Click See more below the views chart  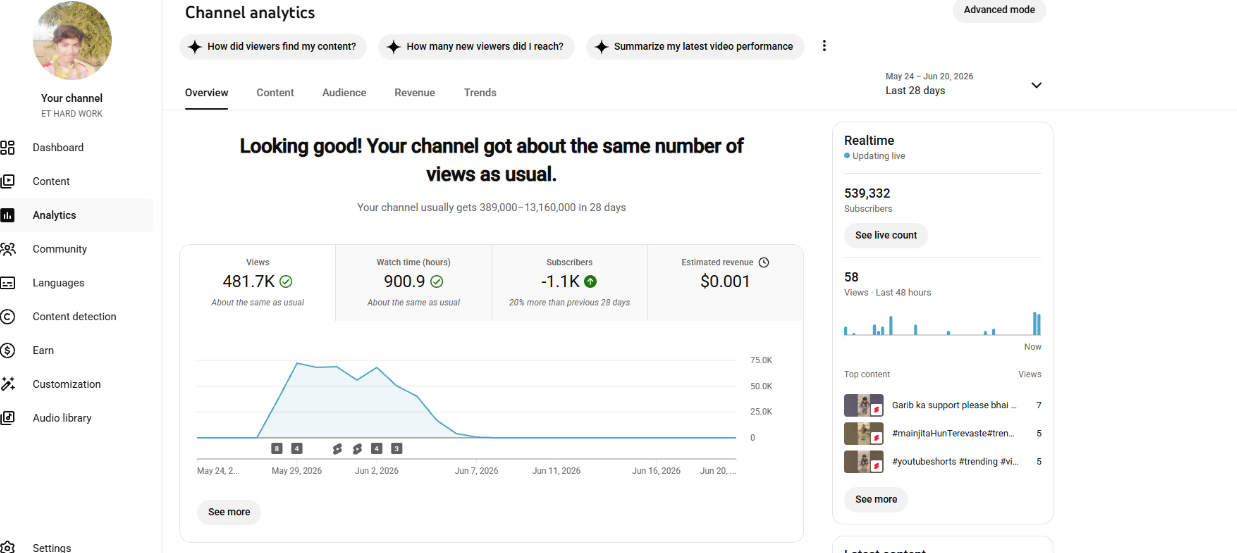click(x=229, y=512)
